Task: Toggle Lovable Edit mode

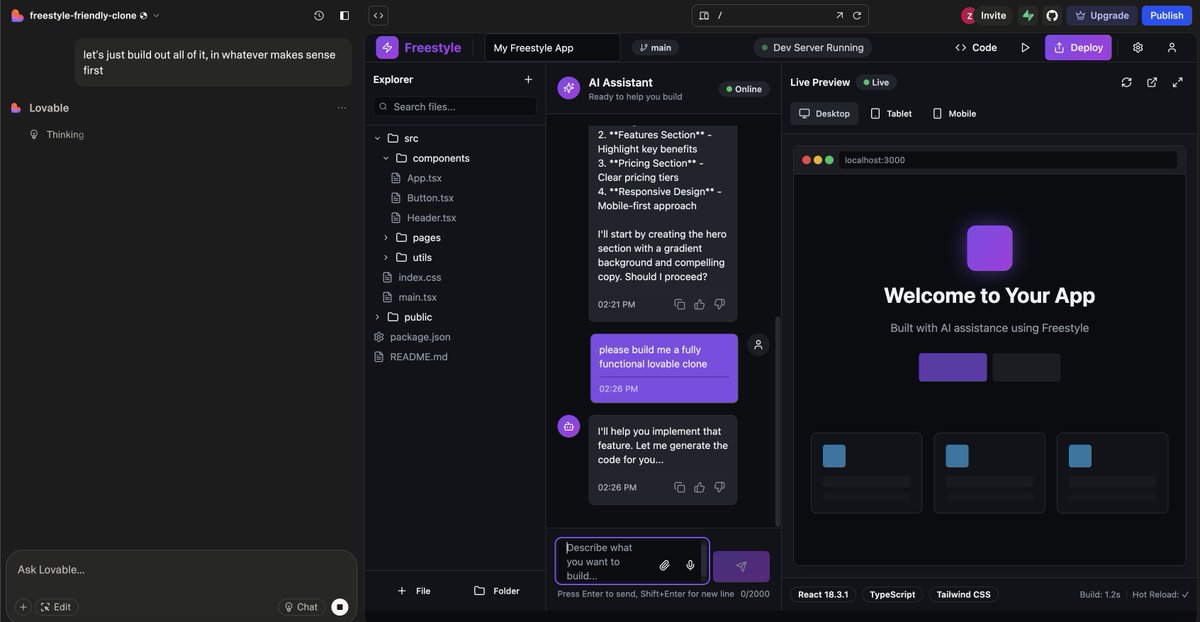Action: [x=56, y=607]
